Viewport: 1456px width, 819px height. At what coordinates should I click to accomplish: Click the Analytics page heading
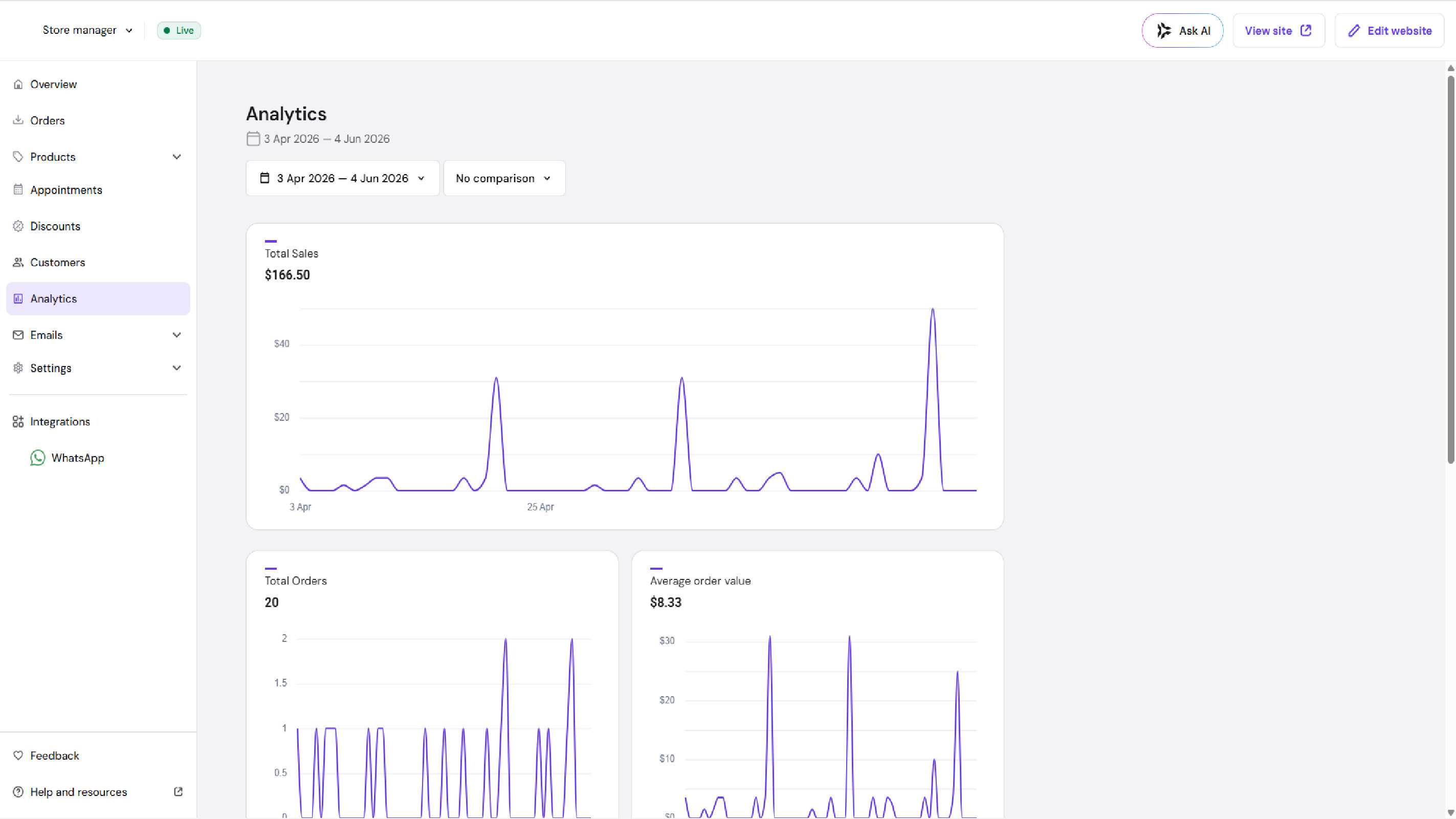(x=286, y=114)
